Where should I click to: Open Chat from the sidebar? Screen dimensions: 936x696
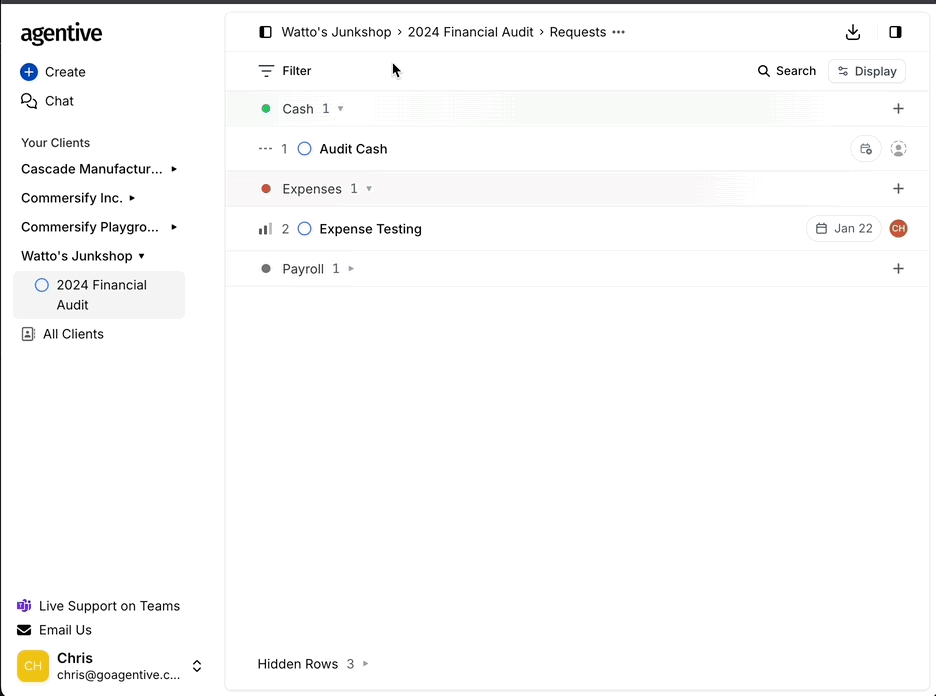(x=57, y=101)
